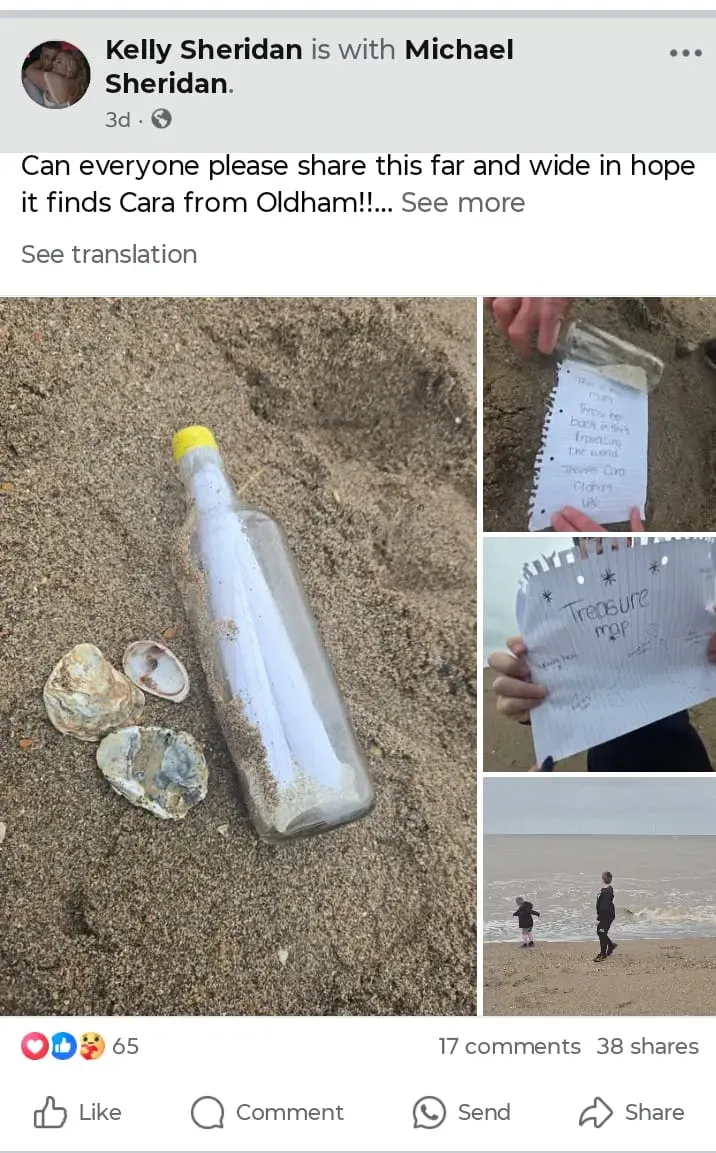The height and width of the screenshot is (1153, 716).
Task: Click the blue like reaction icon
Action: click(x=63, y=1046)
